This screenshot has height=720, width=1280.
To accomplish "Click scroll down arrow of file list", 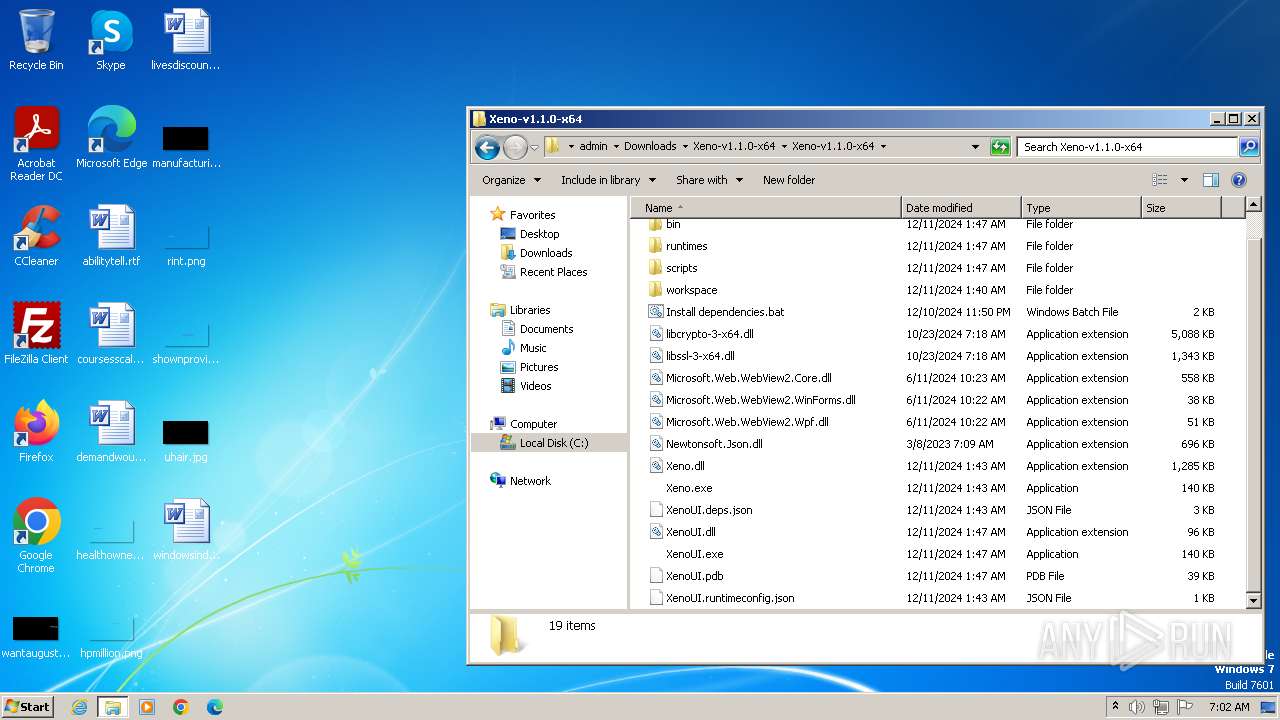I will coord(1254,601).
